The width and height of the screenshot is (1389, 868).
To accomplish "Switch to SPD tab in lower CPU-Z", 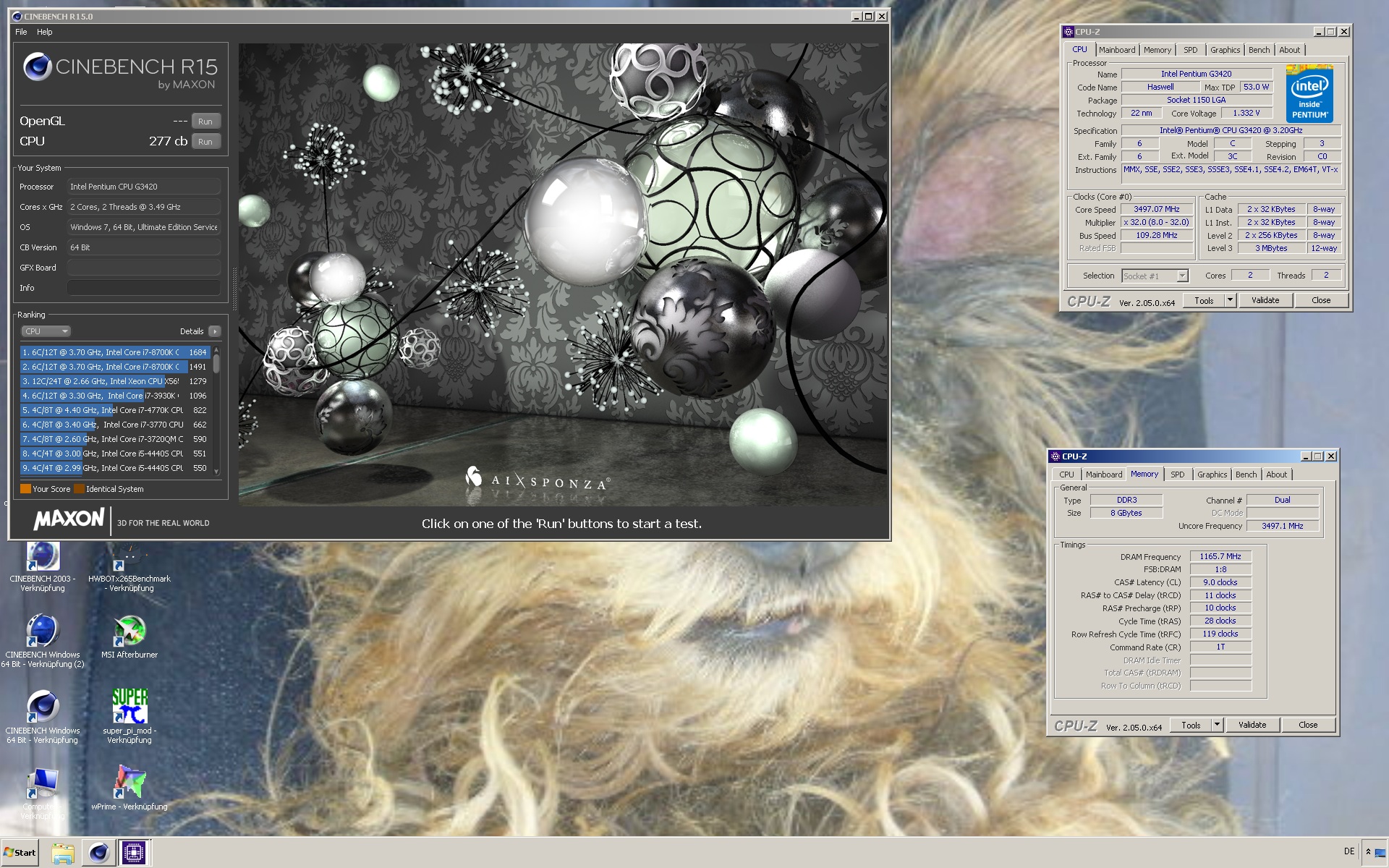I will tap(1178, 475).
